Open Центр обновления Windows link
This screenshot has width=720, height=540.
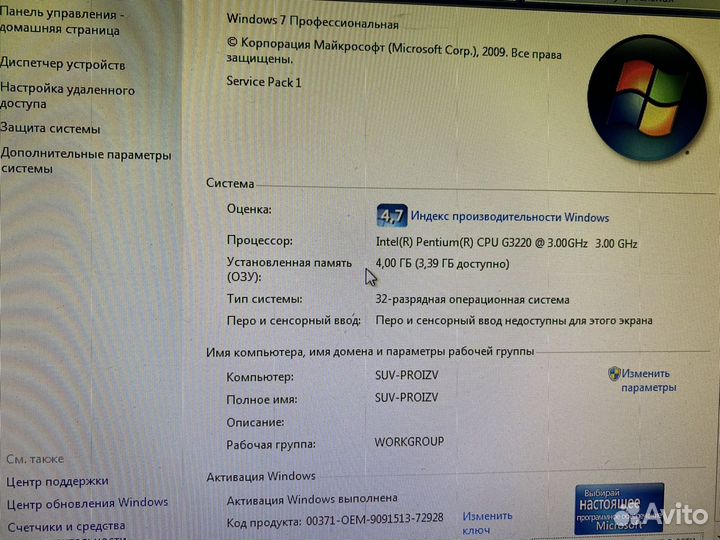87,503
